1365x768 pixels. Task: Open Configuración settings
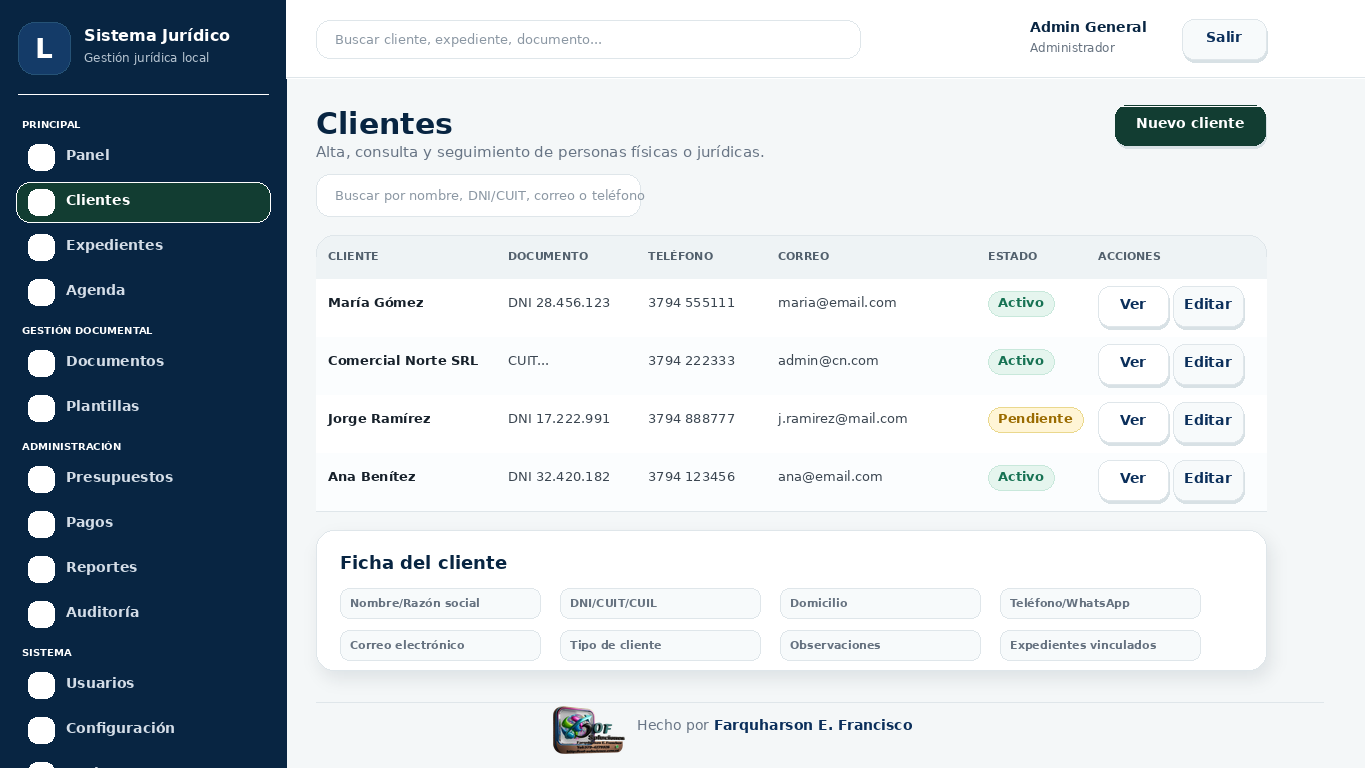(x=143, y=730)
